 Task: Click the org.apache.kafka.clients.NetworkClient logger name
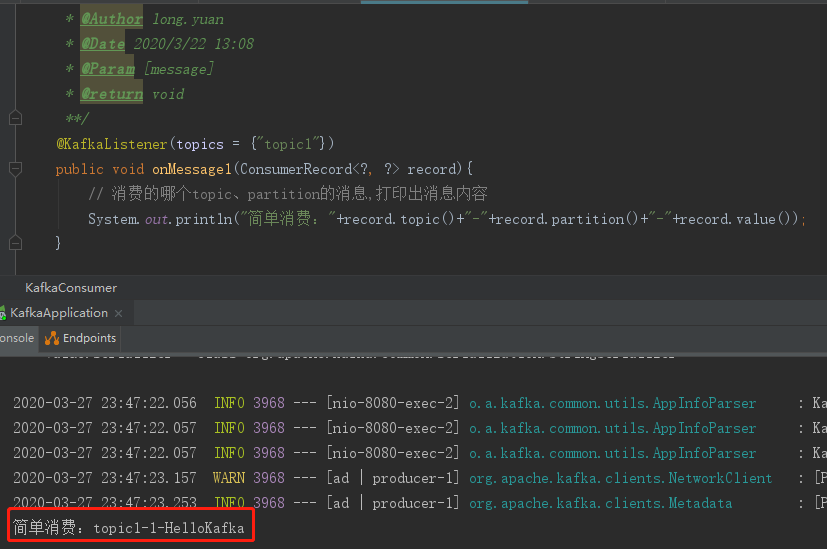pyautogui.click(x=620, y=478)
